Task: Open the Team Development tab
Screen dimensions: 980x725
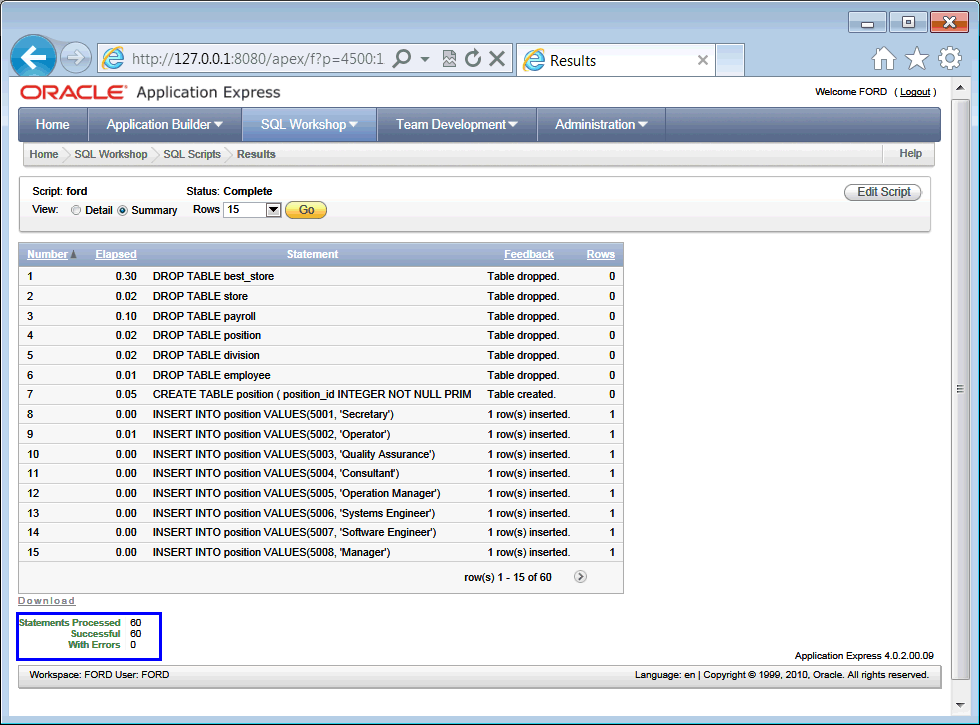Action: pyautogui.click(x=457, y=124)
